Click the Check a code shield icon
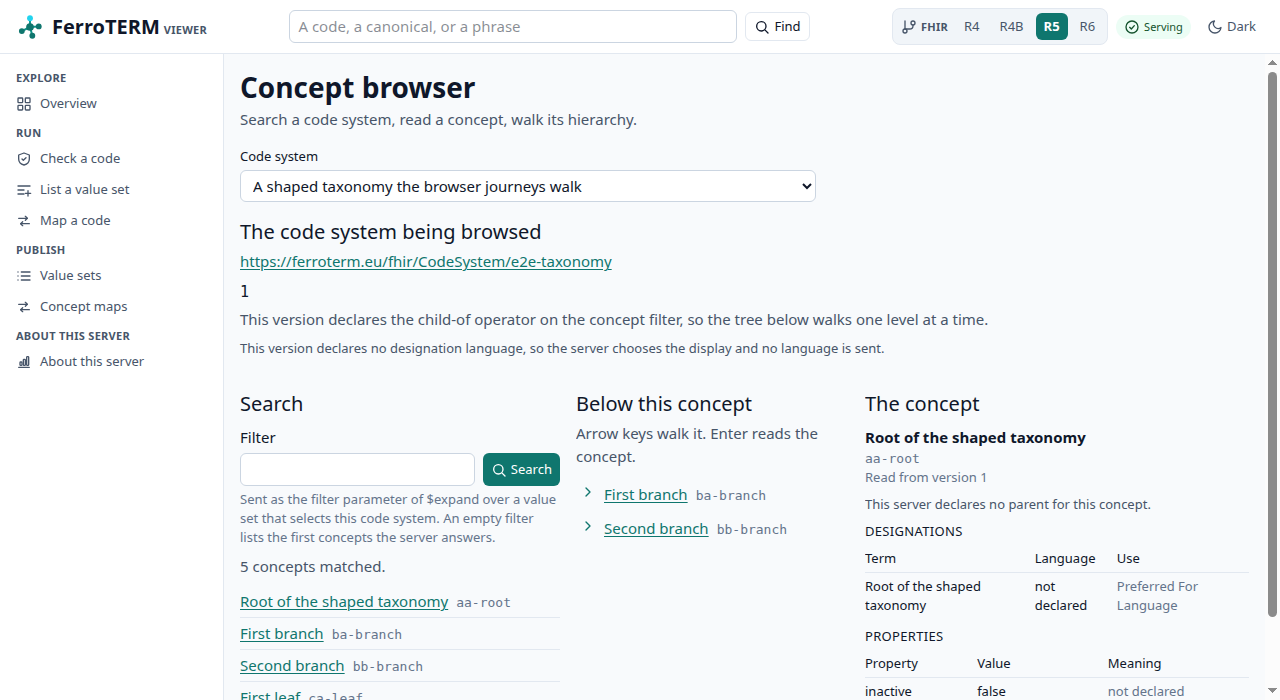This screenshot has width=1280, height=700. tap(24, 159)
